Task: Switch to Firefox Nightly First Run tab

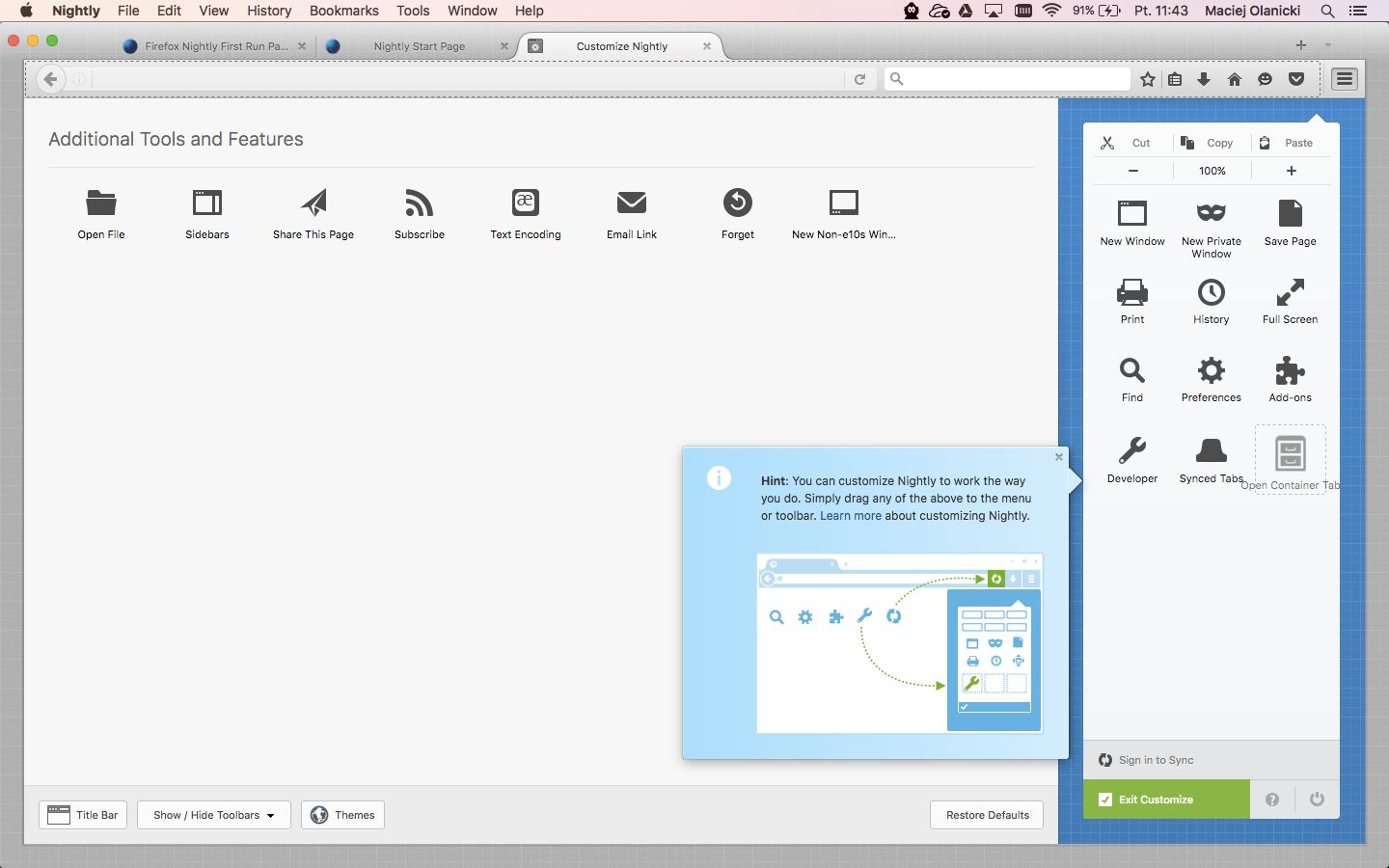Action: point(214,46)
